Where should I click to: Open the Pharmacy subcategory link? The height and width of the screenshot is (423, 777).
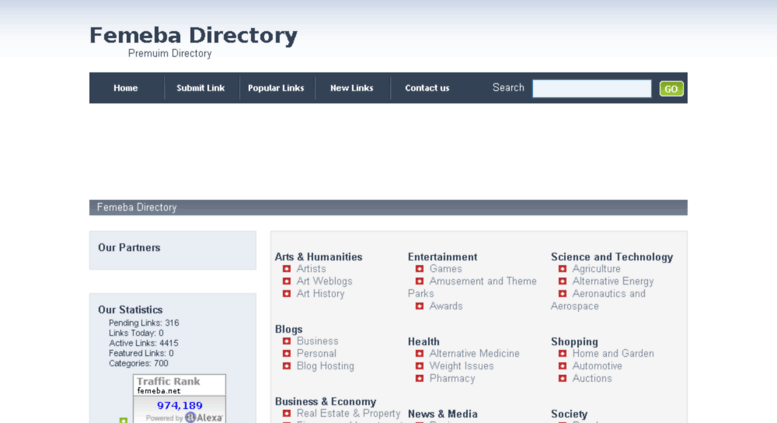[452, 378]
